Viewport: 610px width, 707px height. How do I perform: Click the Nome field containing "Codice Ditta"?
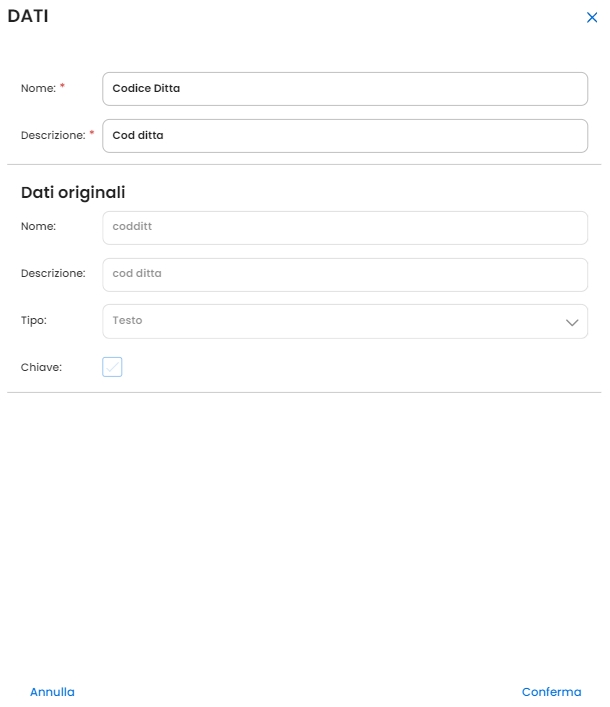pos(344,88)
